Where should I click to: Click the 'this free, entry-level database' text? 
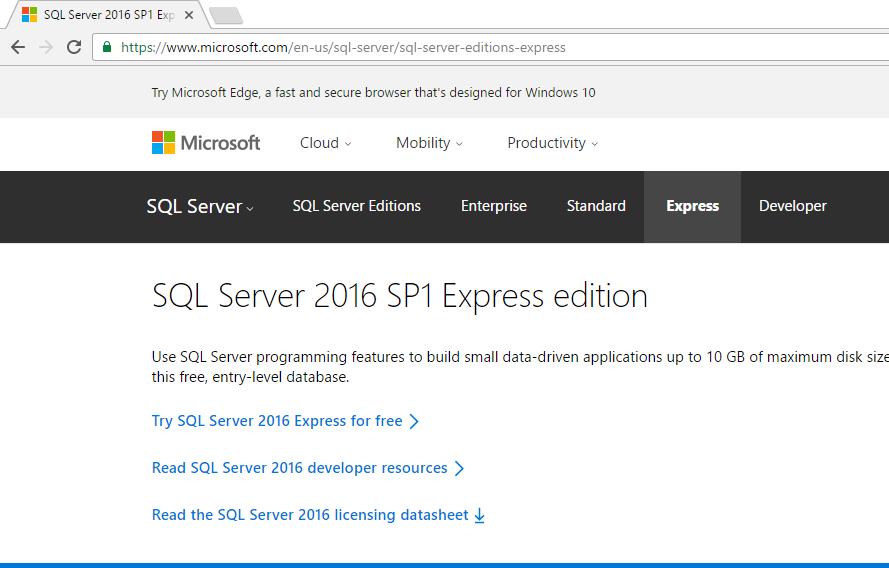[x=250, y=377]
